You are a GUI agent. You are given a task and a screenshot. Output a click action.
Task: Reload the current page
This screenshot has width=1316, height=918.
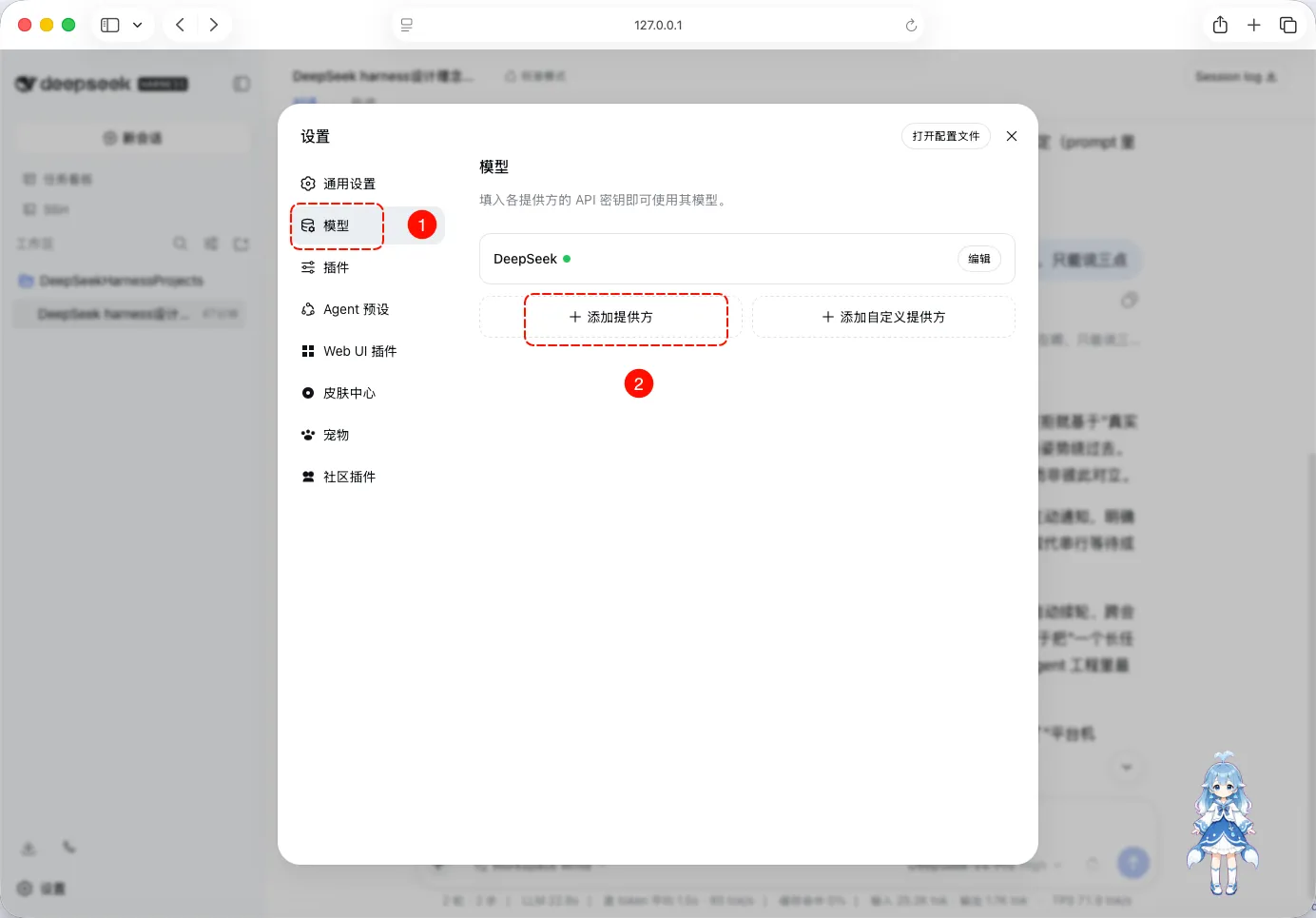point(911,25)
